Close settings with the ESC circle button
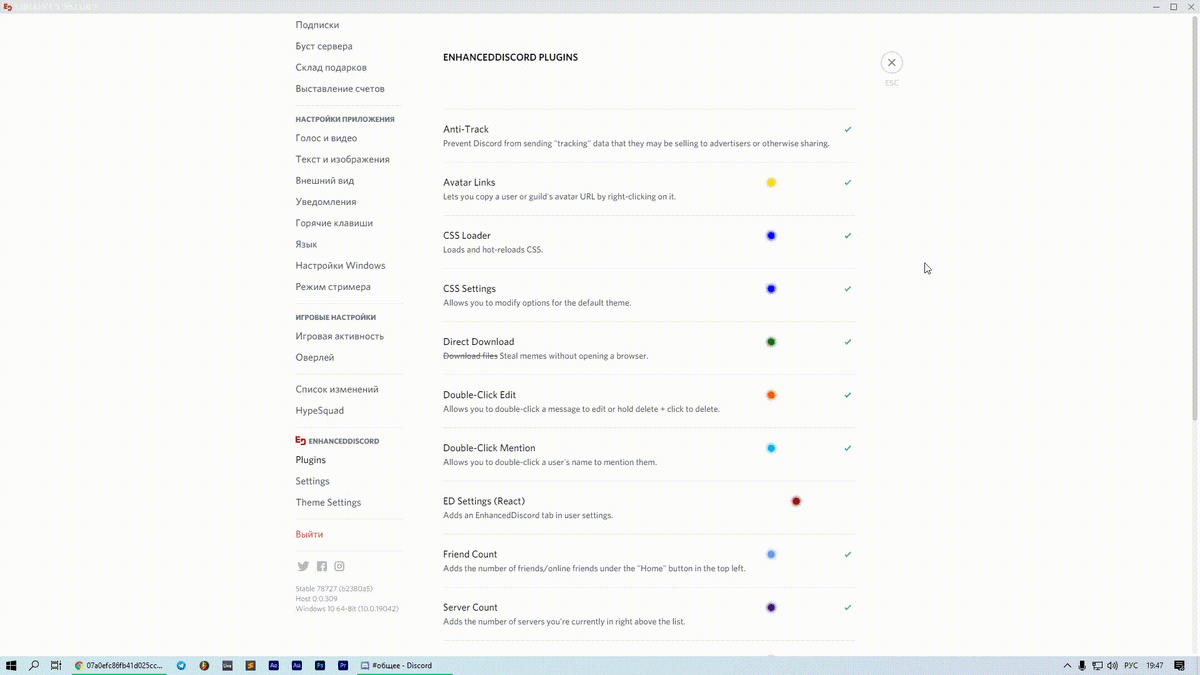This screenshot has width=1200, height=675. (891, 62)
